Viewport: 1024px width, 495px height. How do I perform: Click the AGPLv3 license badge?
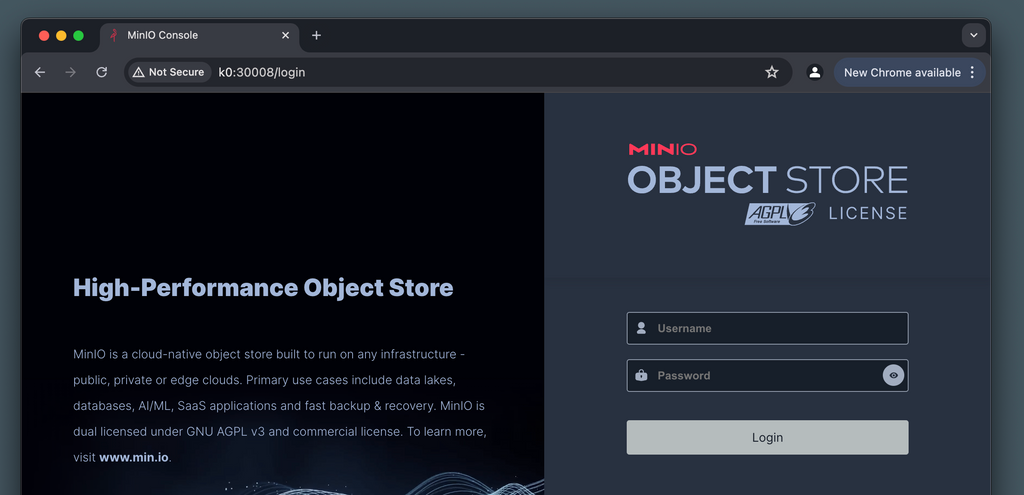tap(780, 213)
